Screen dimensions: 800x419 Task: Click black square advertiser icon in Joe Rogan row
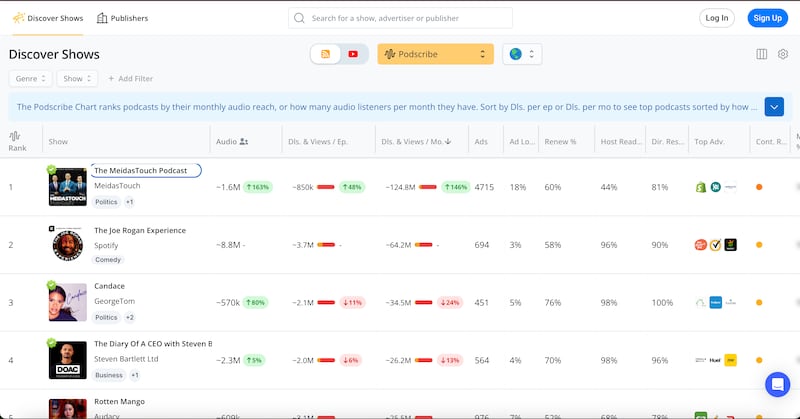[731, 245]
